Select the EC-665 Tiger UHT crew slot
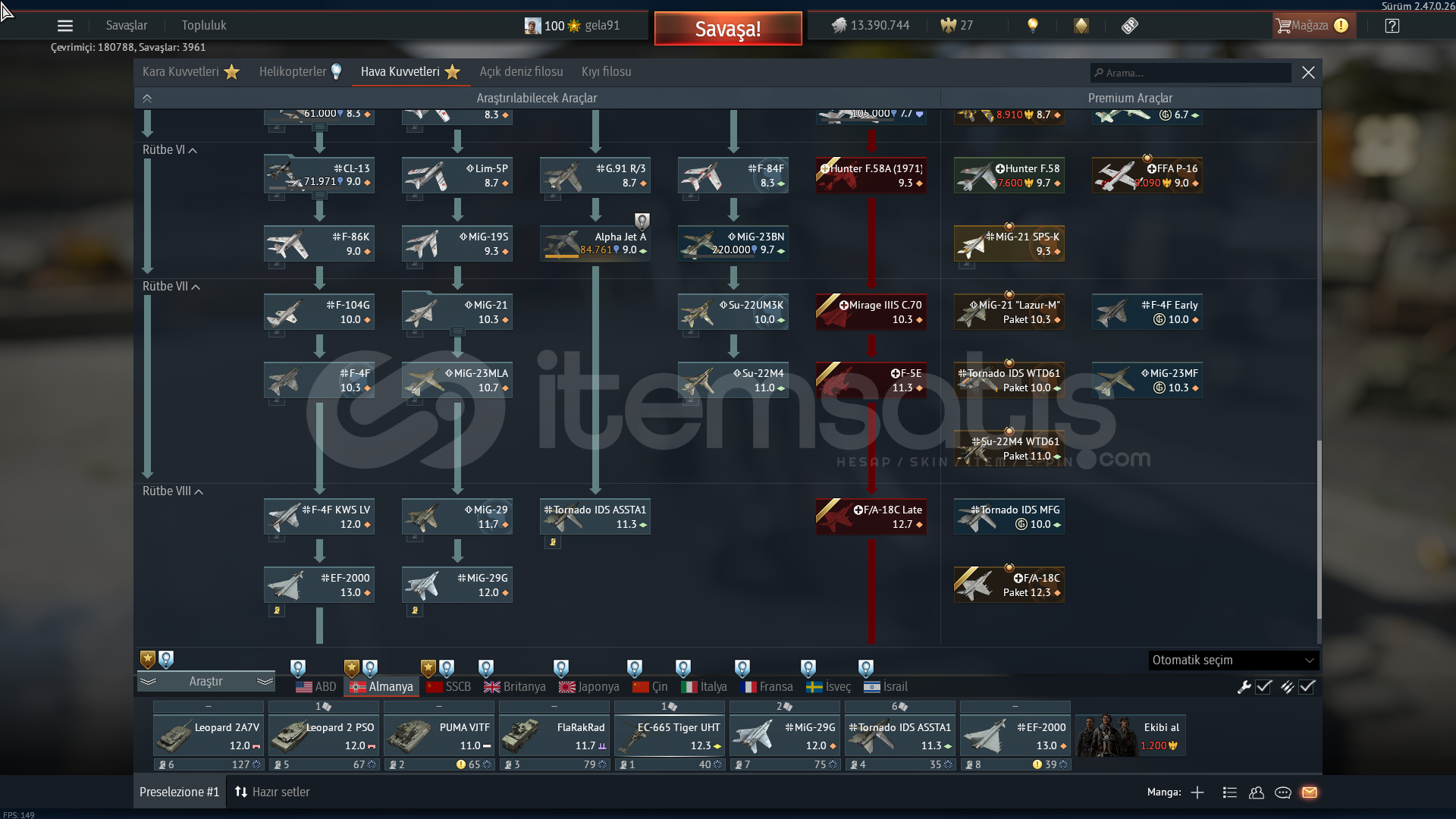This screenshot has height=819, width=1456. click(670, 736)
